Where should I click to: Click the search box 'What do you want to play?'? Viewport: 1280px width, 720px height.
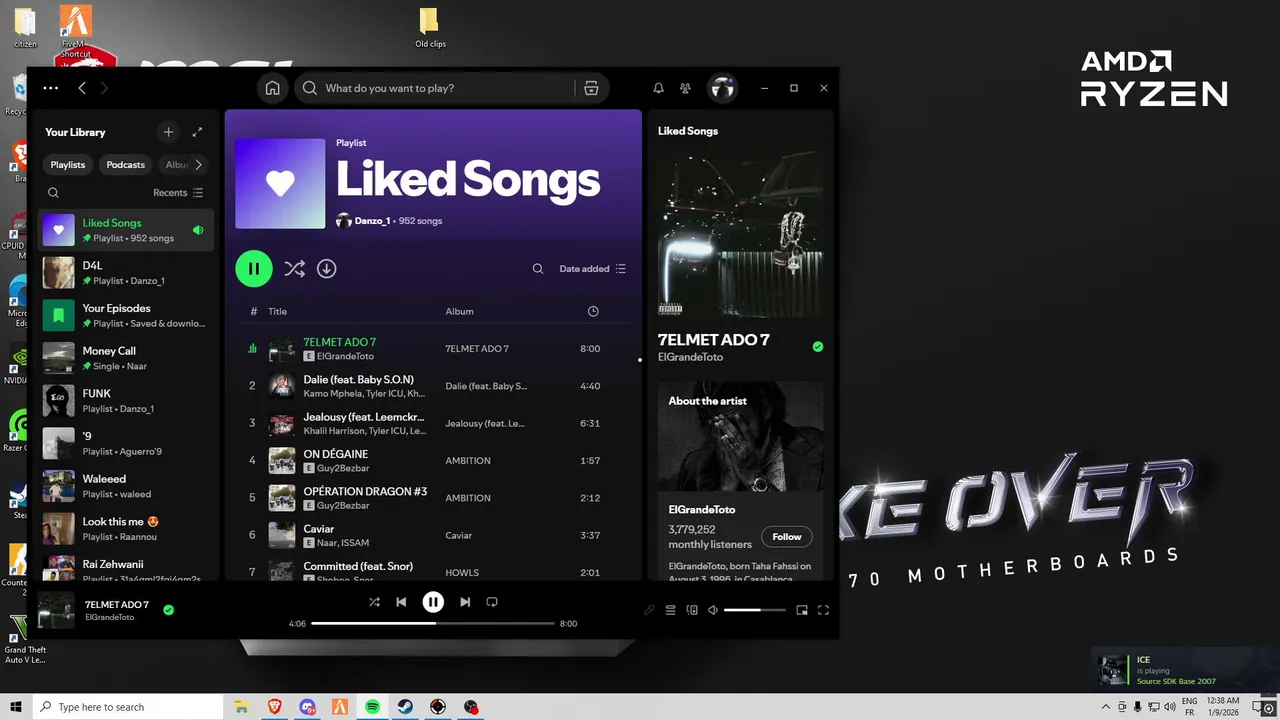448,88
